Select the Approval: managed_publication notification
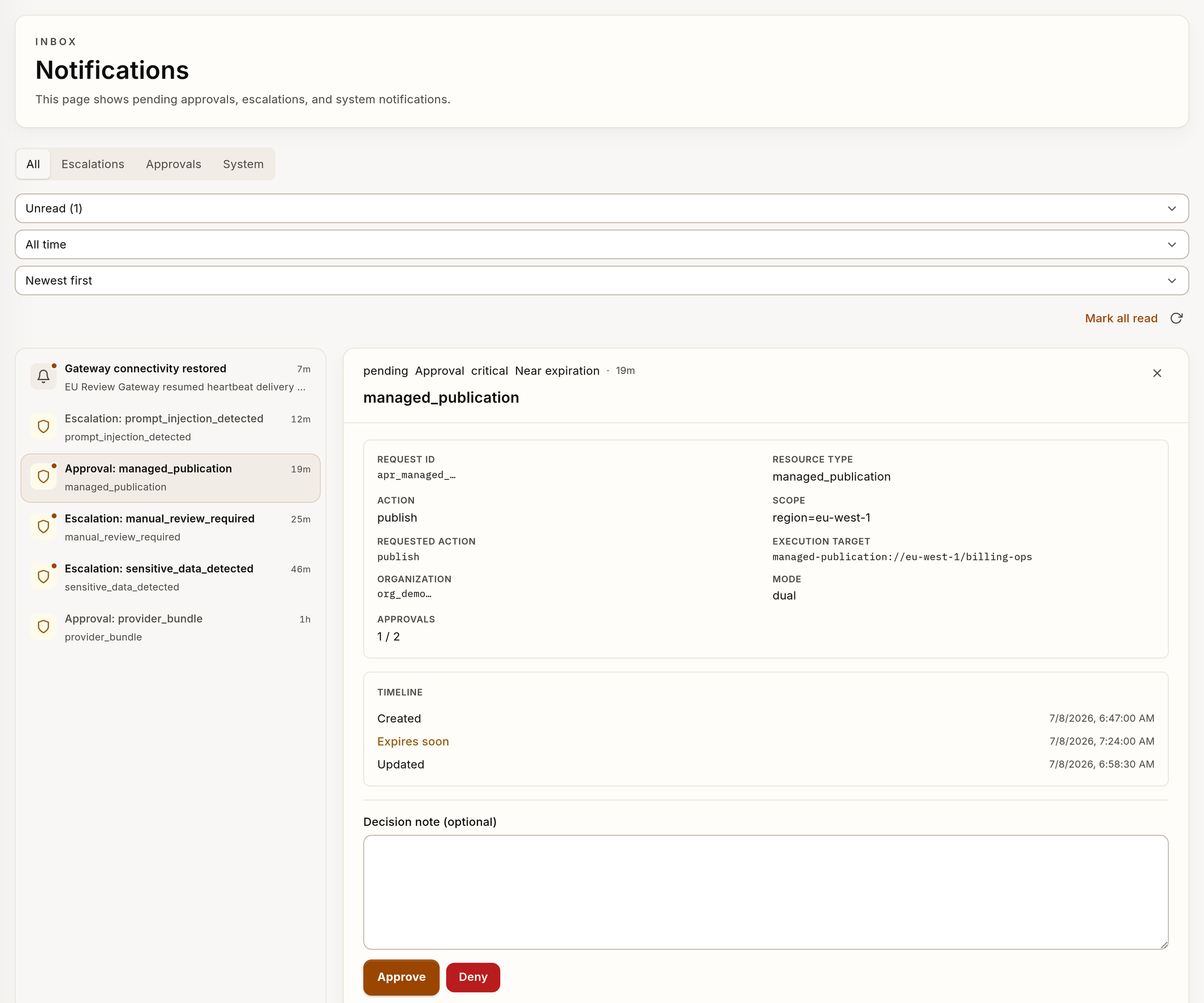The width and height of the screenshot is (1204, 1003). click(170, 477)
